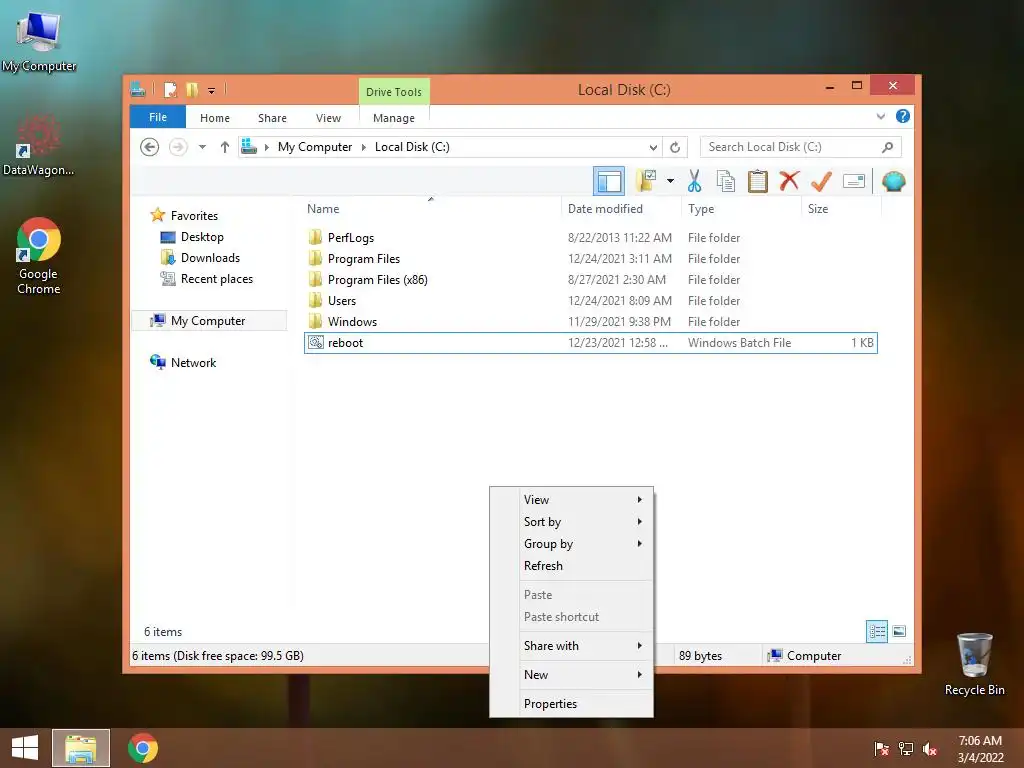Open the Share with context submenu
1024x768 pixels.
[x=571, y=646]
